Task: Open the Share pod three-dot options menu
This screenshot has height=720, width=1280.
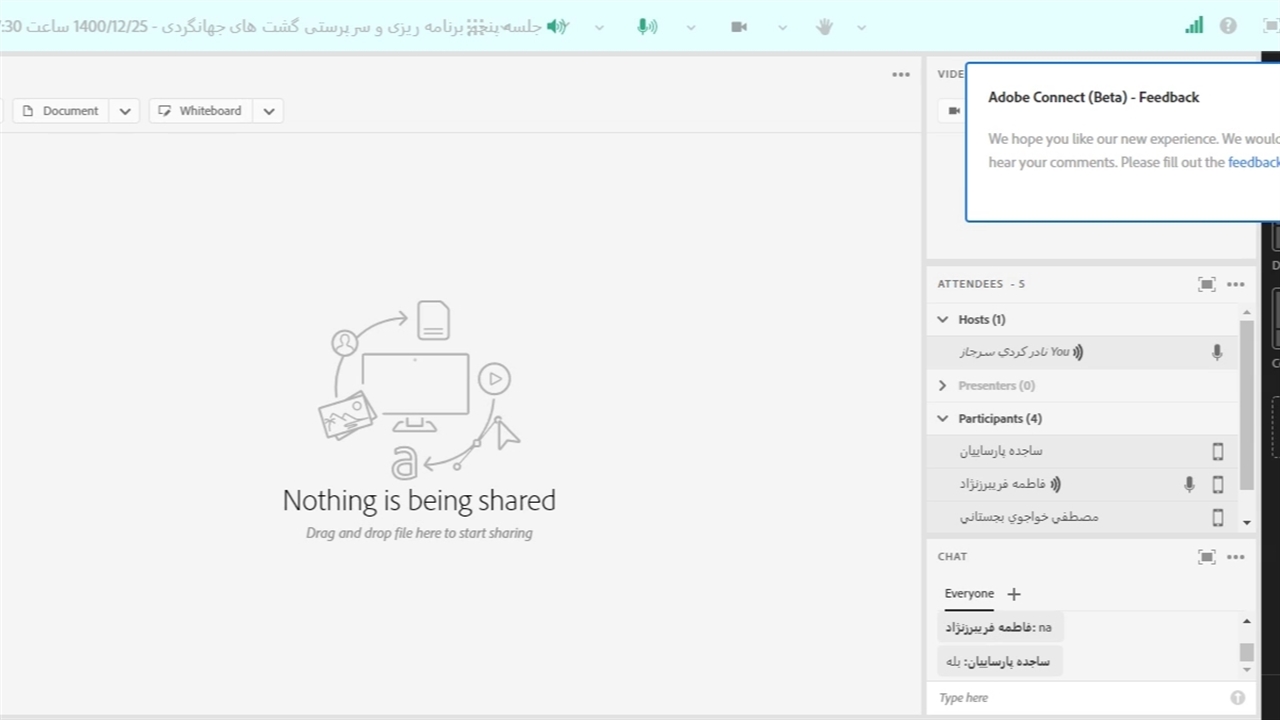Action: tap(901, 74)
